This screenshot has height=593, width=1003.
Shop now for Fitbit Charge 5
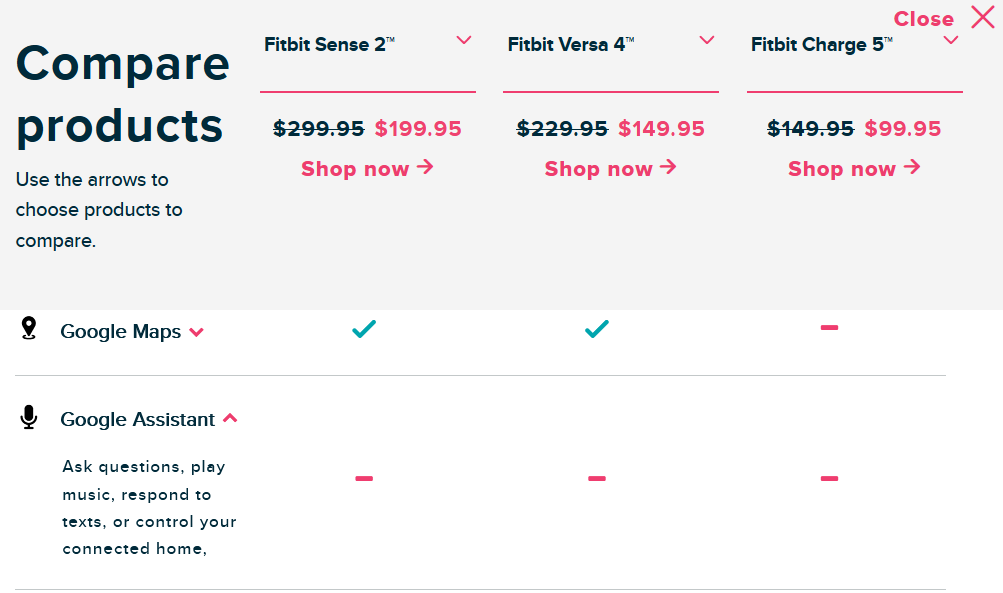[854, 168]
